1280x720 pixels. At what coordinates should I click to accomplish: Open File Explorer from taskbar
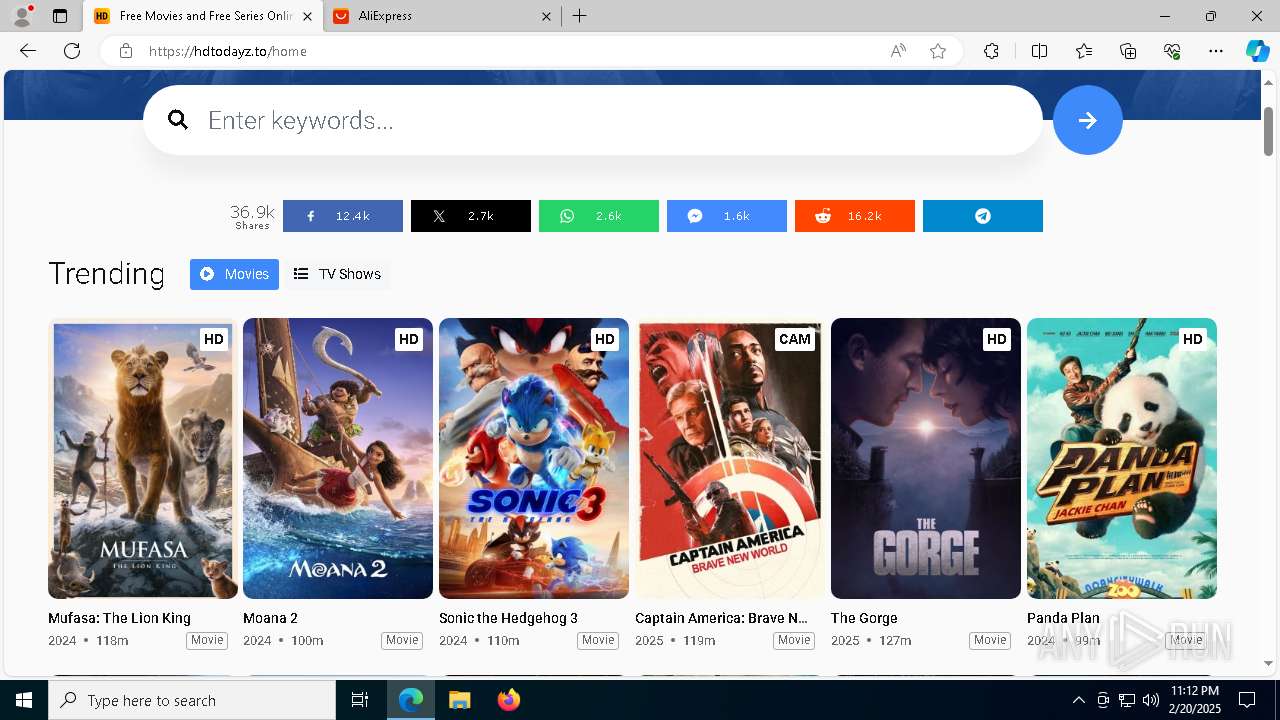[x=459, y=700]
